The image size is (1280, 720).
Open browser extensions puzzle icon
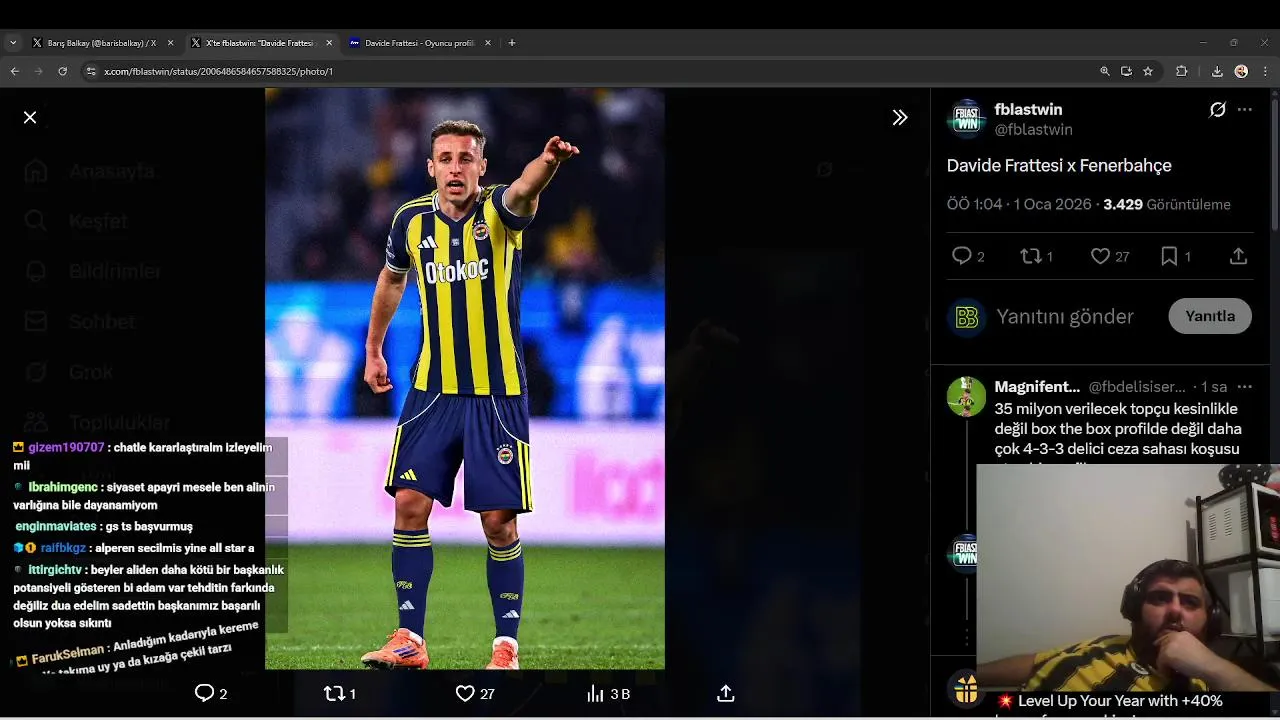pyautogui.click(x=1182, y=71)
